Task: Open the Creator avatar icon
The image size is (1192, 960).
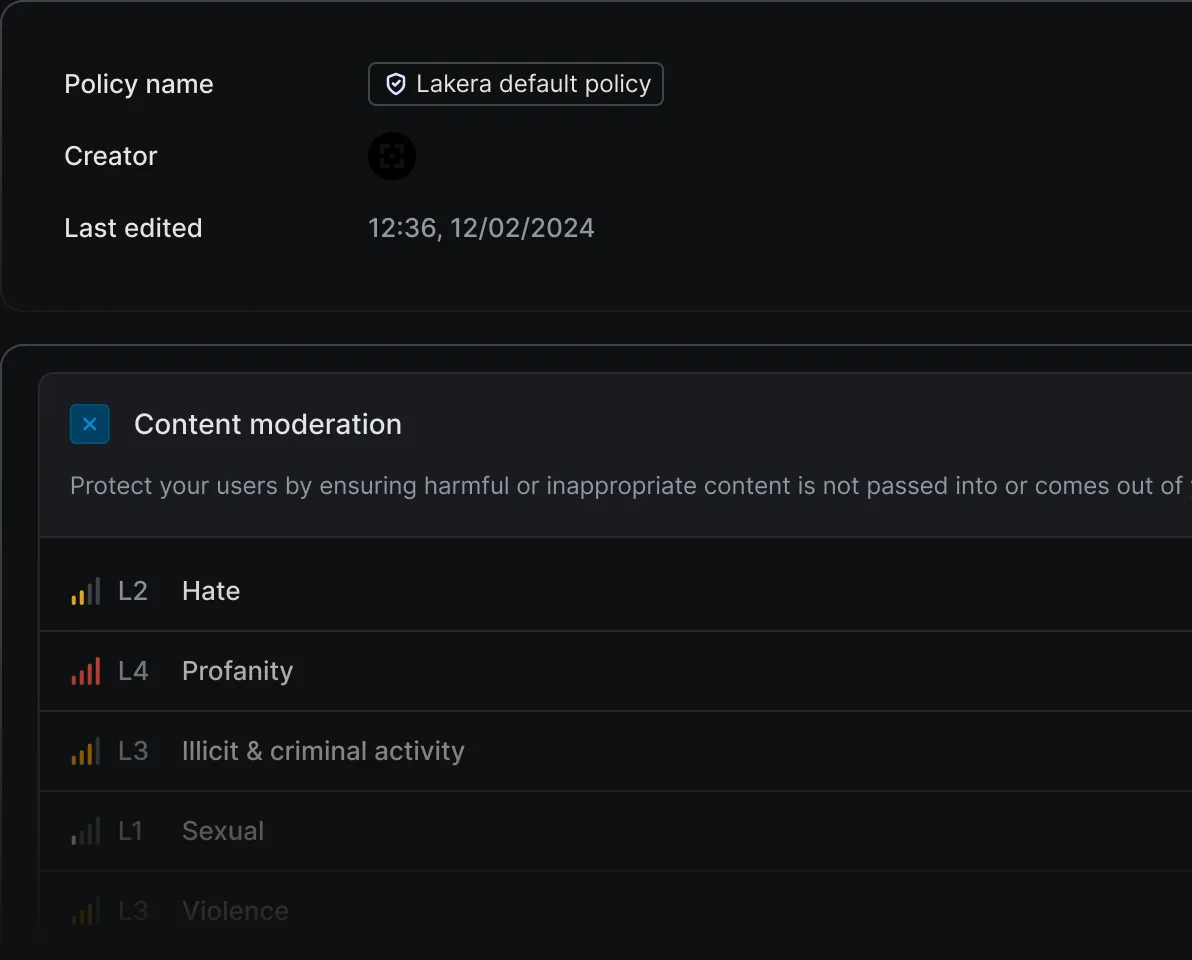Action: [392, 156]
